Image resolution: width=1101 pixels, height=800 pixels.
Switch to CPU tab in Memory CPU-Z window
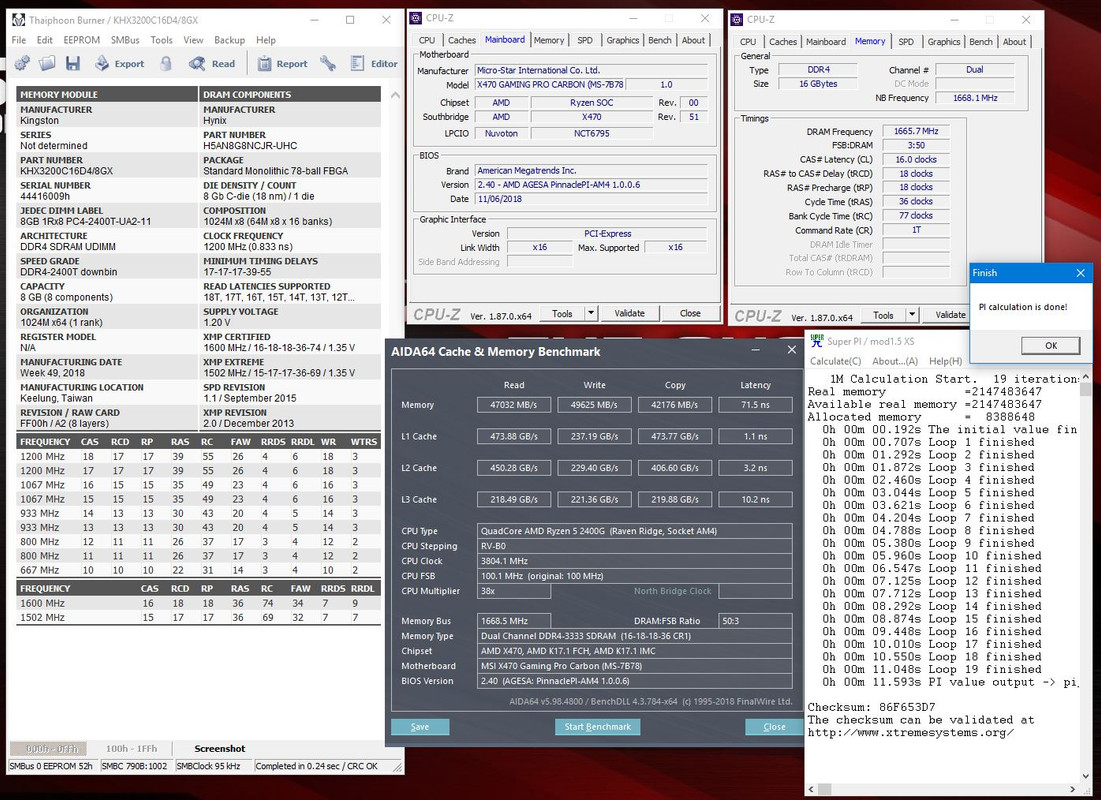pyautogui.click(x=749, y=42)
